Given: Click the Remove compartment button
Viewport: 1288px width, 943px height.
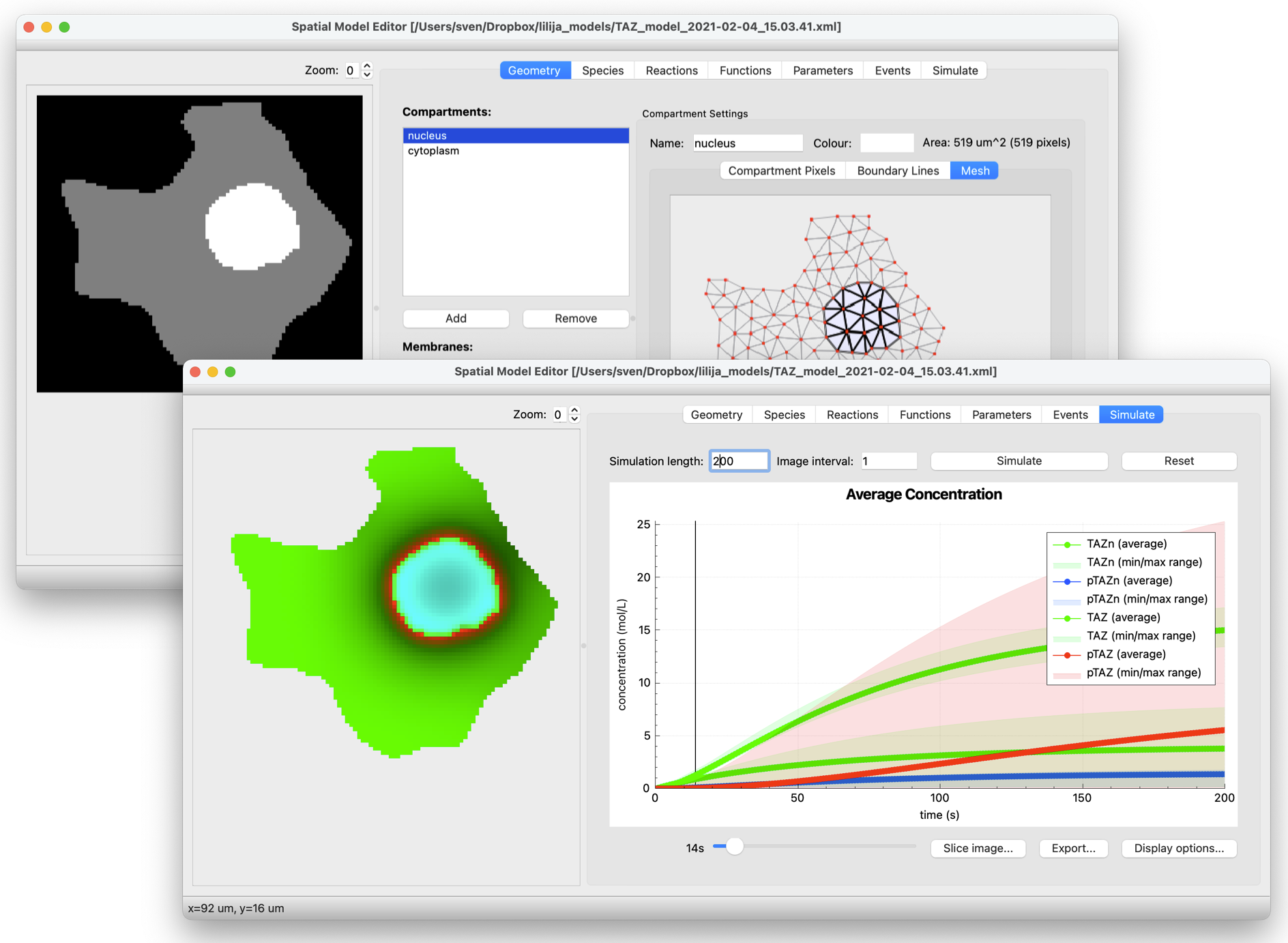Looking at the screenshot, I should 575,319.
